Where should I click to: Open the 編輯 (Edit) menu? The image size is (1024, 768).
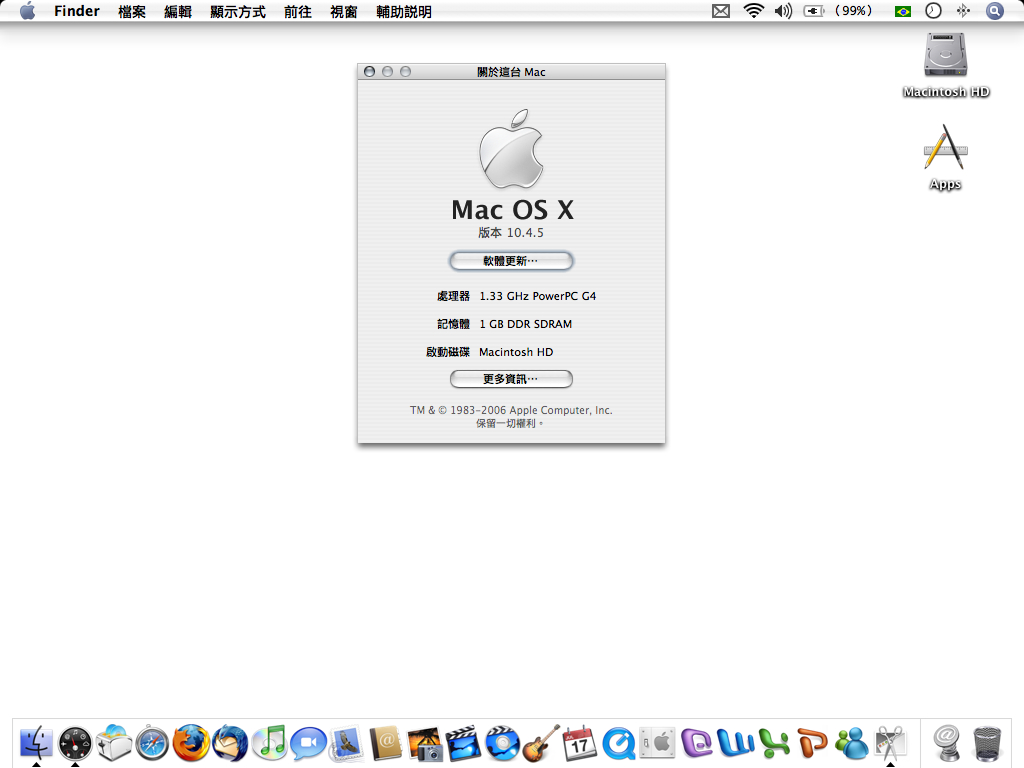[178, 11]
